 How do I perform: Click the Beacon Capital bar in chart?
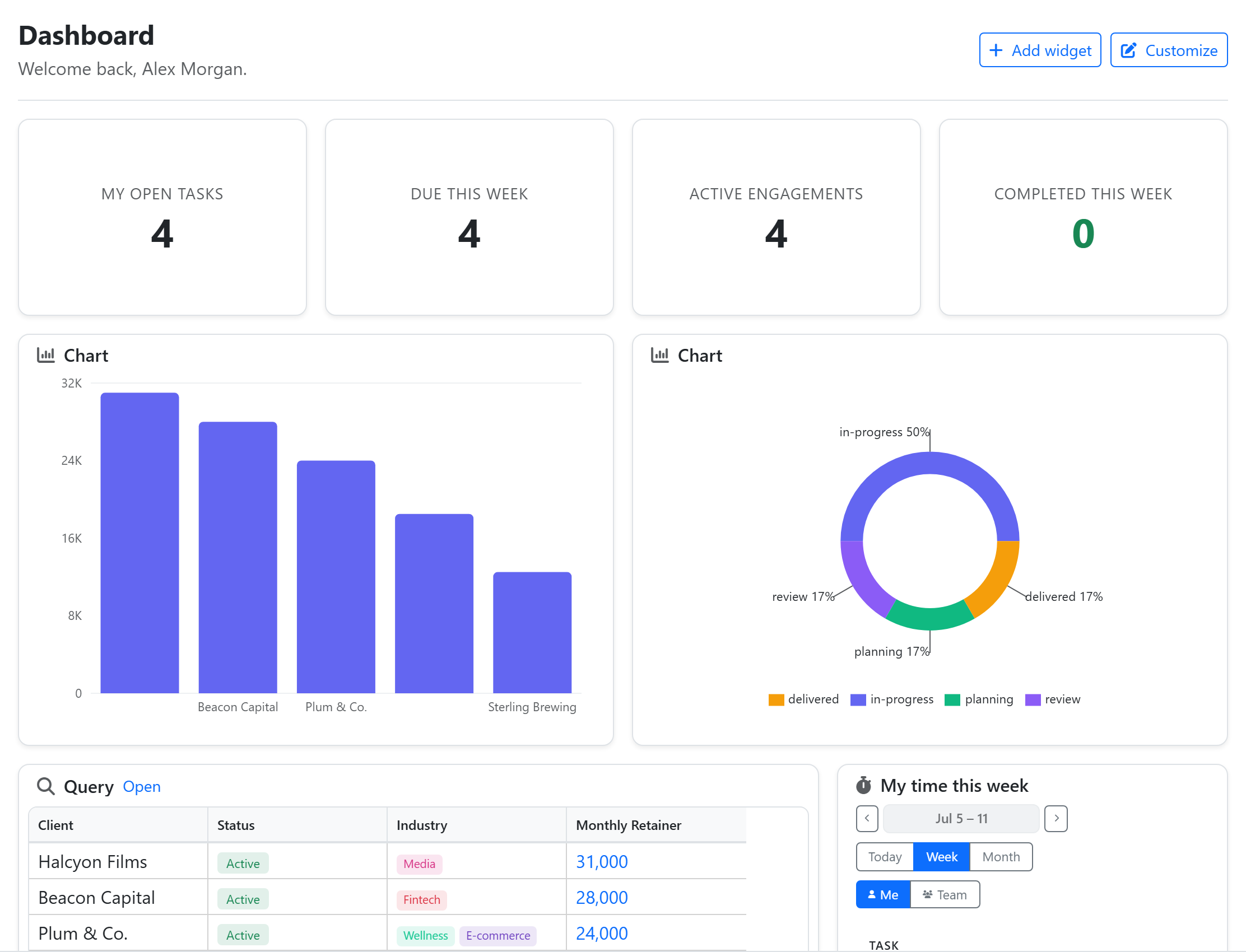[238, 557]
